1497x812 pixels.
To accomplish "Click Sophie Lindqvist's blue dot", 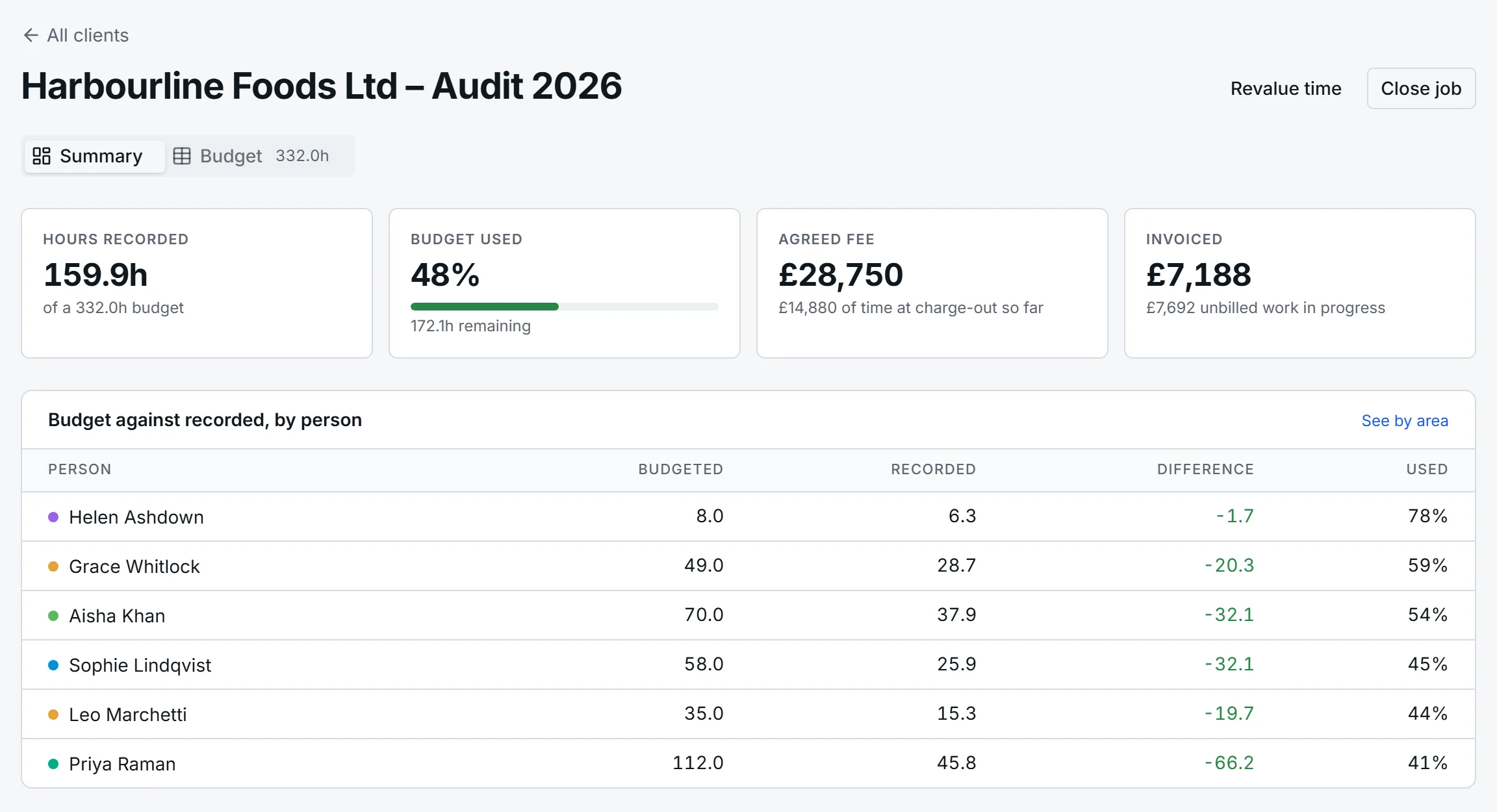I will pyautogui.click(x=53, y=665).
